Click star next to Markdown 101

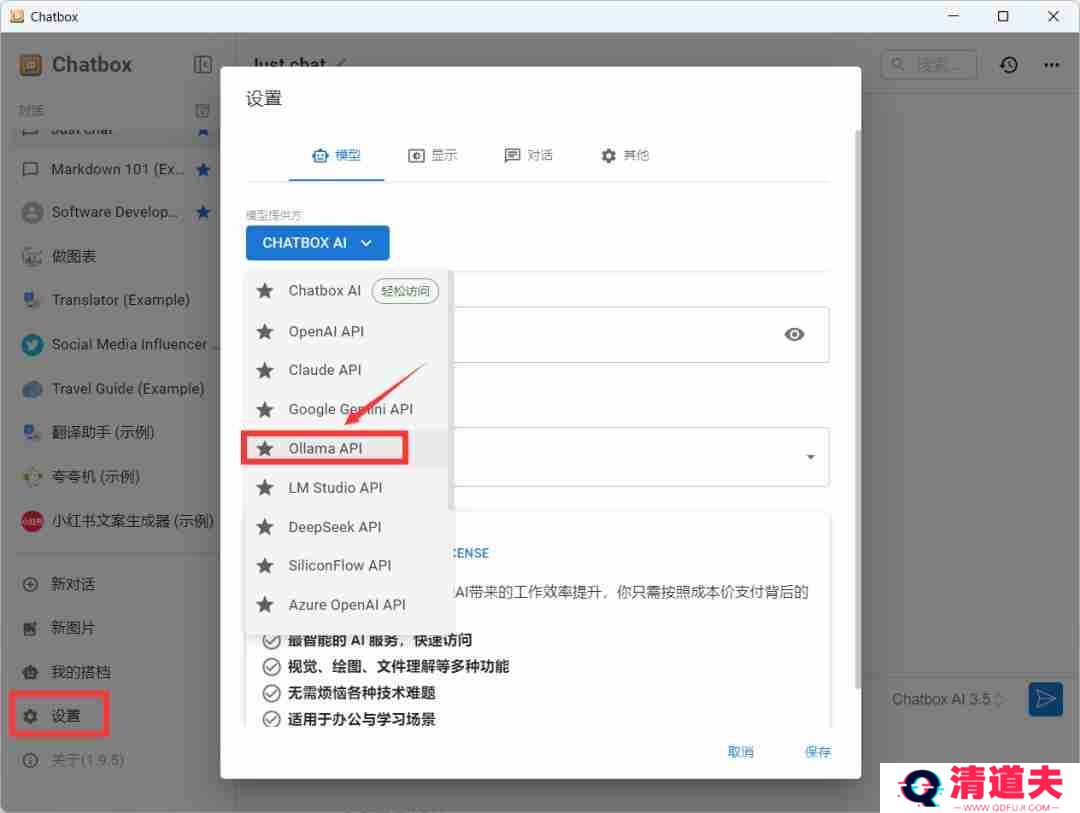click(x=203, y=169)
